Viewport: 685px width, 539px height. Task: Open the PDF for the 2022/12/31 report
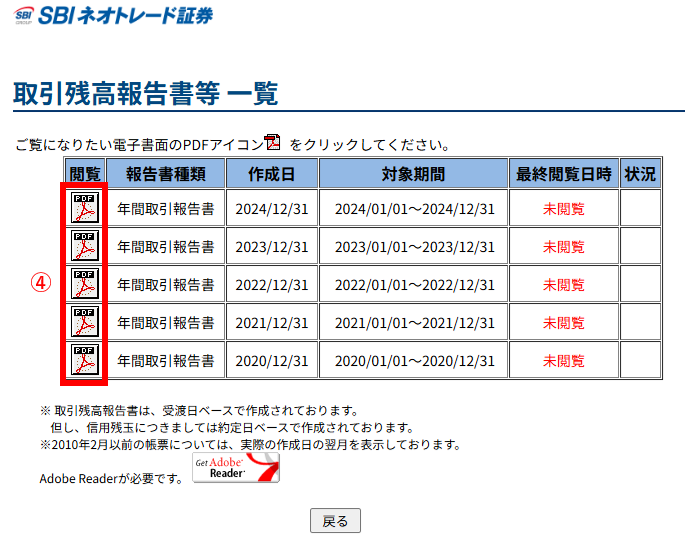click(85, 284)
